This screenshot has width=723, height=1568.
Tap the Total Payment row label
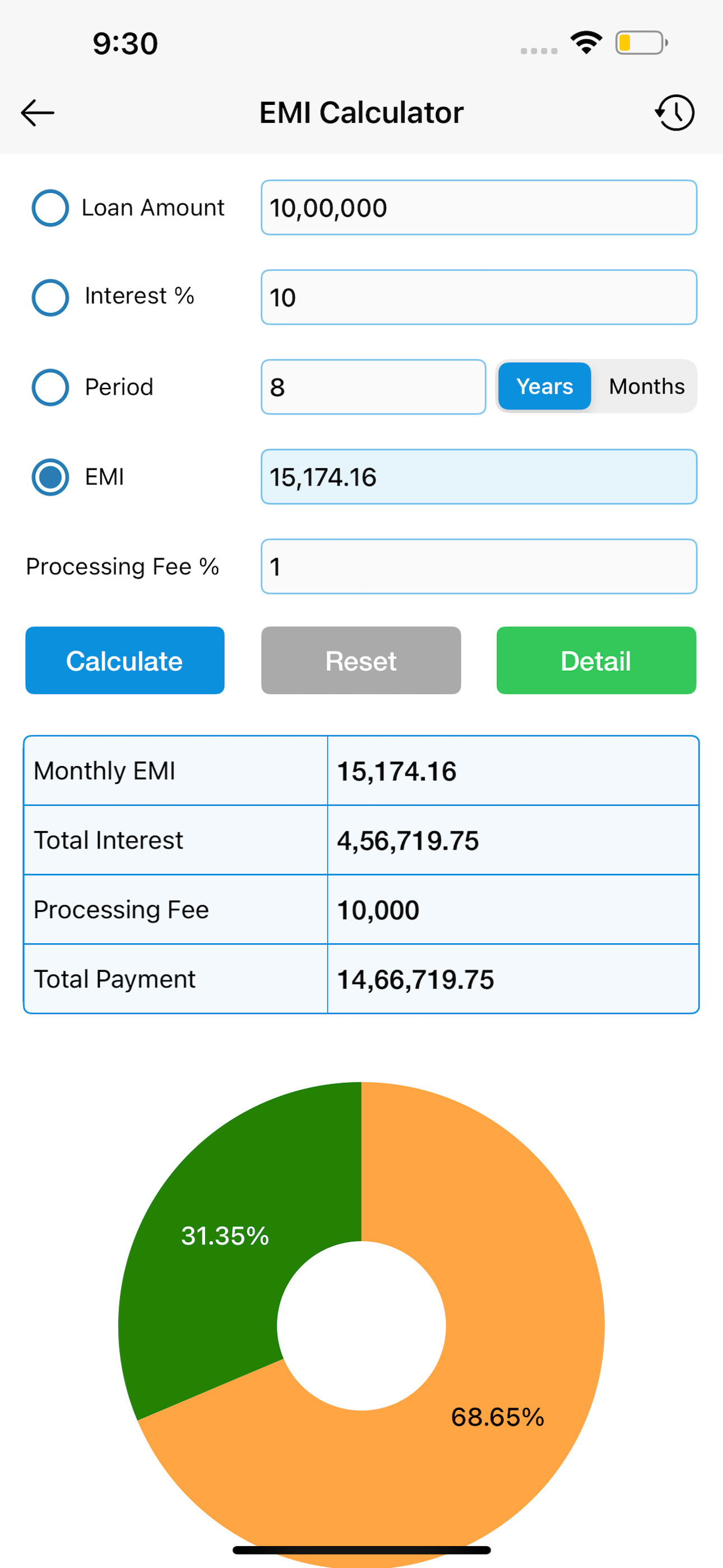(x=114, y=979)
